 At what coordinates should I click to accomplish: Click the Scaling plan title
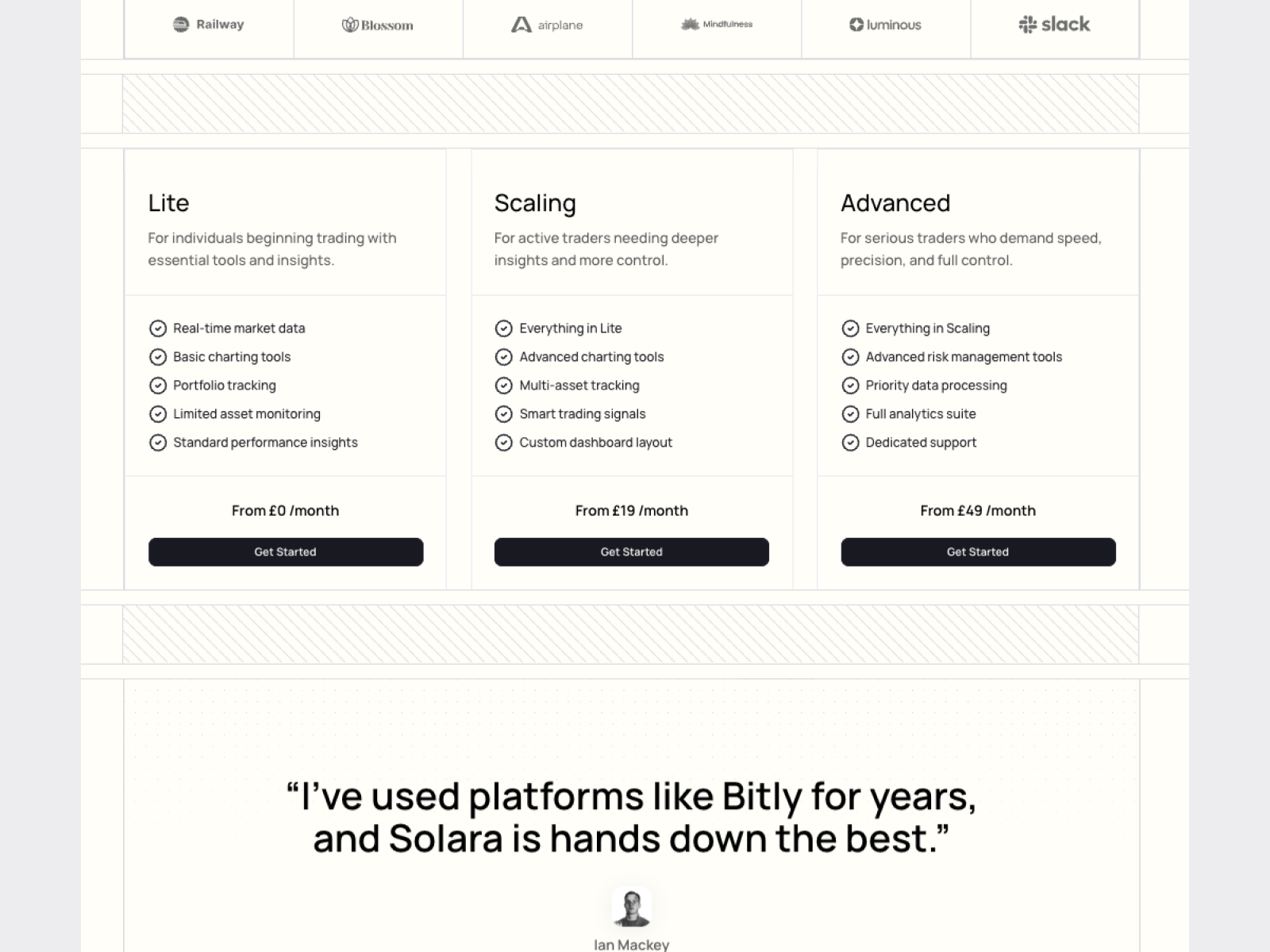[535, 204]
